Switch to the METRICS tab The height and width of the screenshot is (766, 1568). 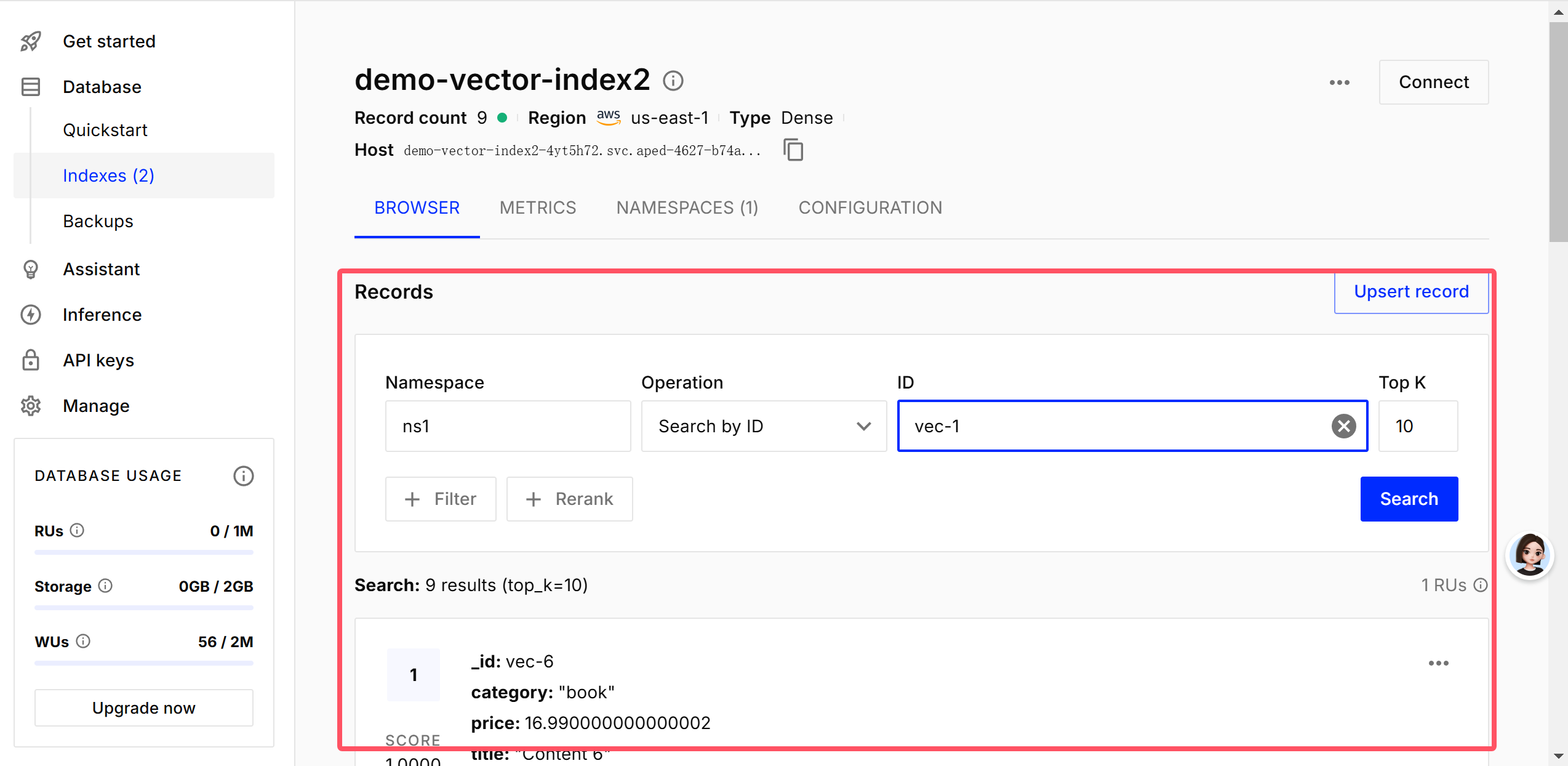[538, 208]
